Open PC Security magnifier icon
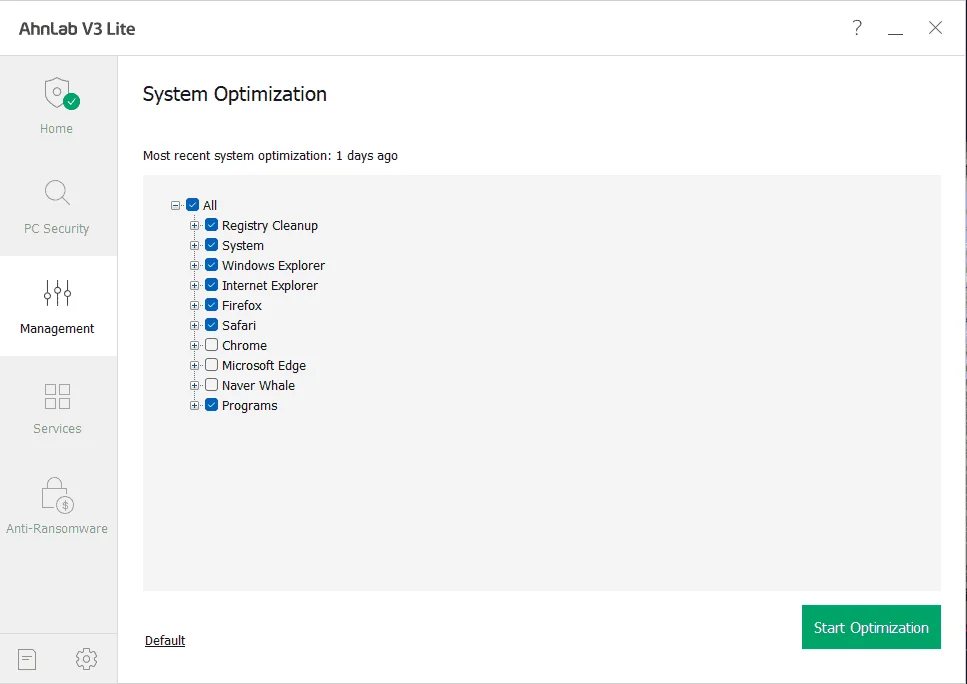The width and height of the screenshot is (967, 684). tap(57, 192)
